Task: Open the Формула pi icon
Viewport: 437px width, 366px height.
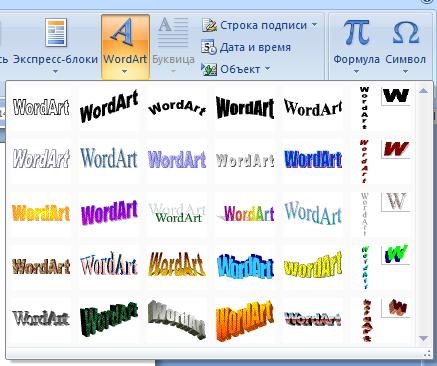Action: [356, 32]
